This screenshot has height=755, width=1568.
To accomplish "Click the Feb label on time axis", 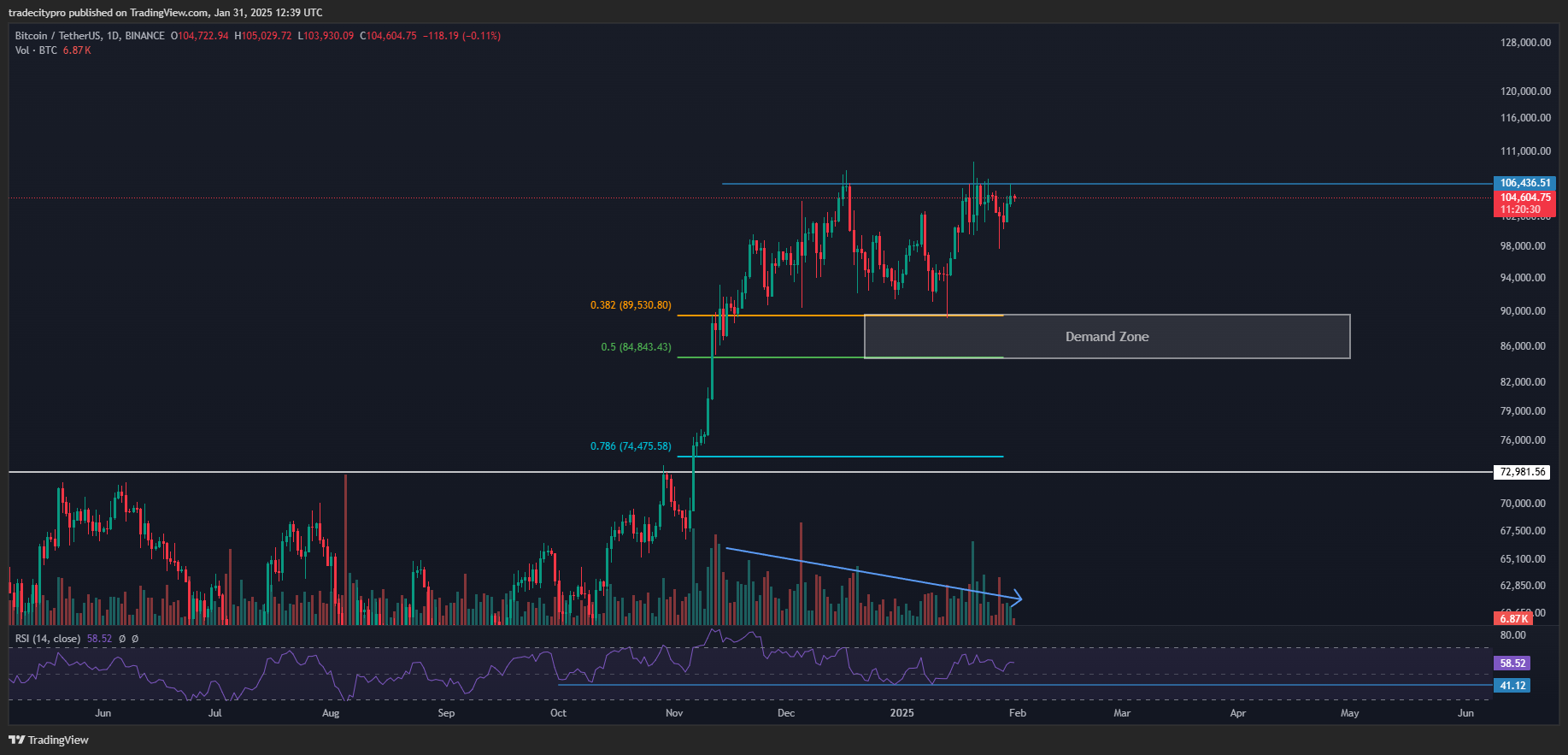I will pos(1018,713).
